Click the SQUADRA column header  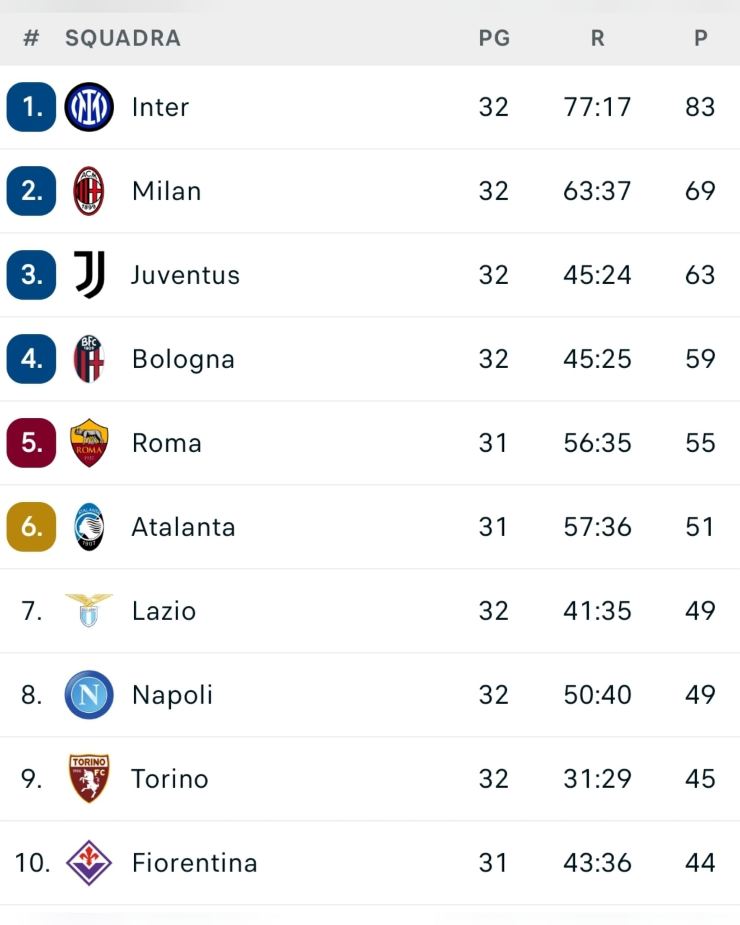122,38
